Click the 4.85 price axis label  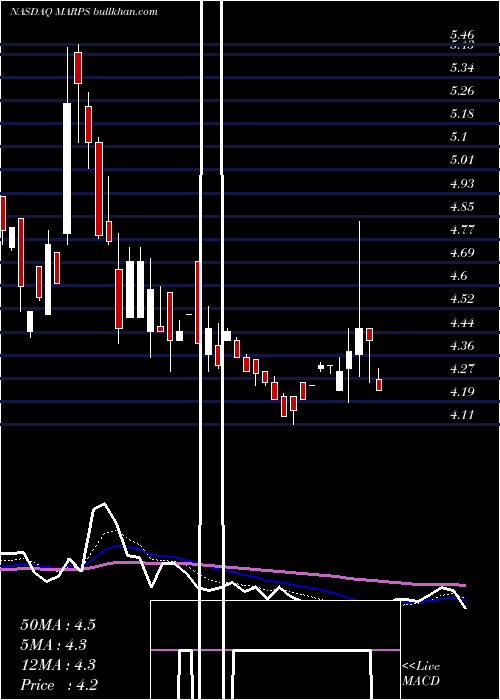[x=462, y=207]
